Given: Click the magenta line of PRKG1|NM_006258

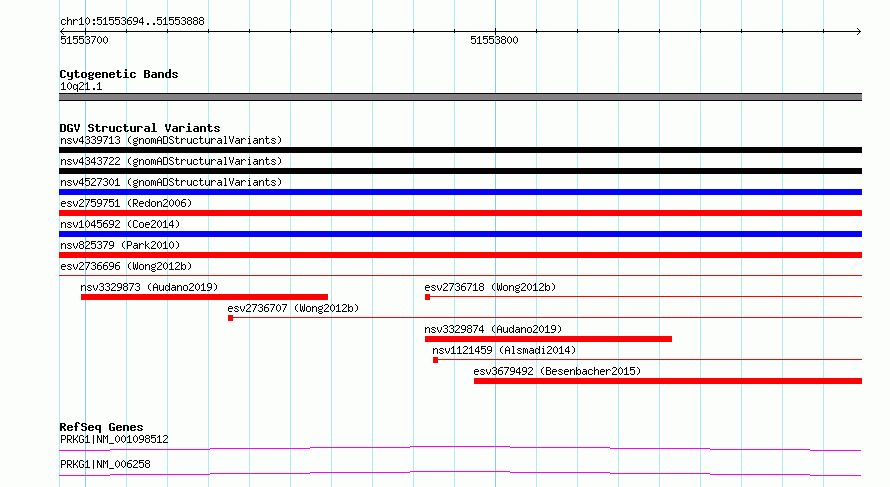Looking at the screenshot, I should (460, 473).
